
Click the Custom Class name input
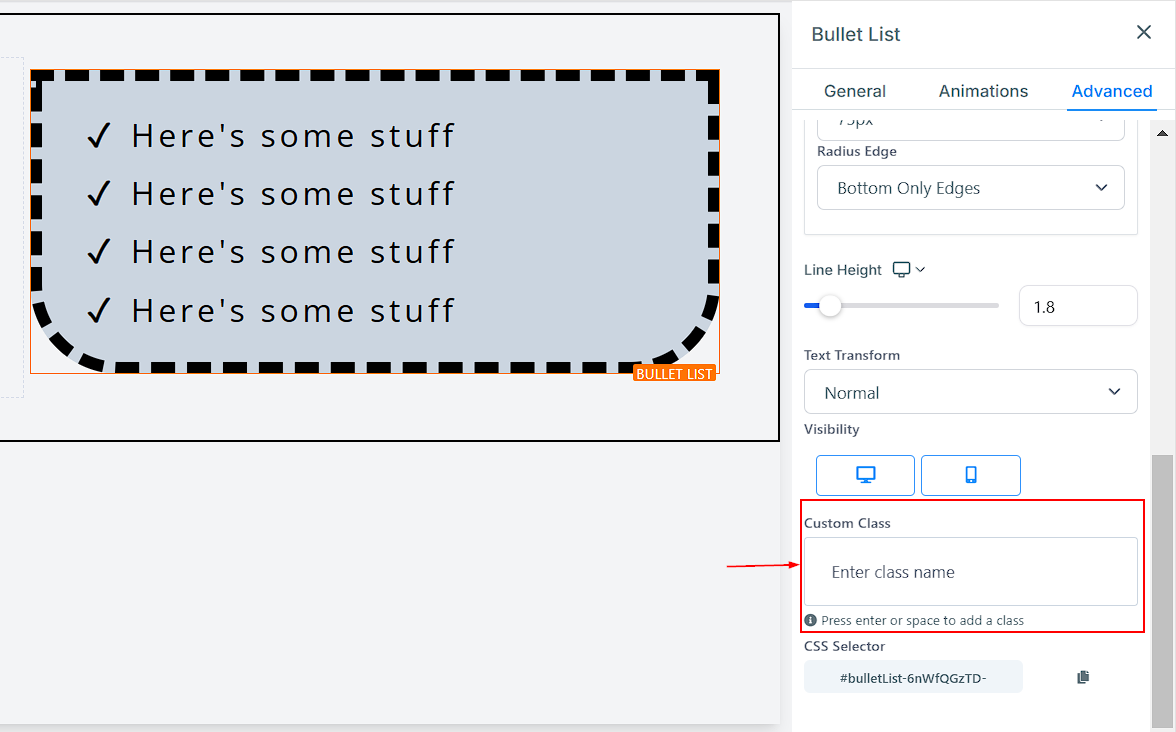click(970, 572)
